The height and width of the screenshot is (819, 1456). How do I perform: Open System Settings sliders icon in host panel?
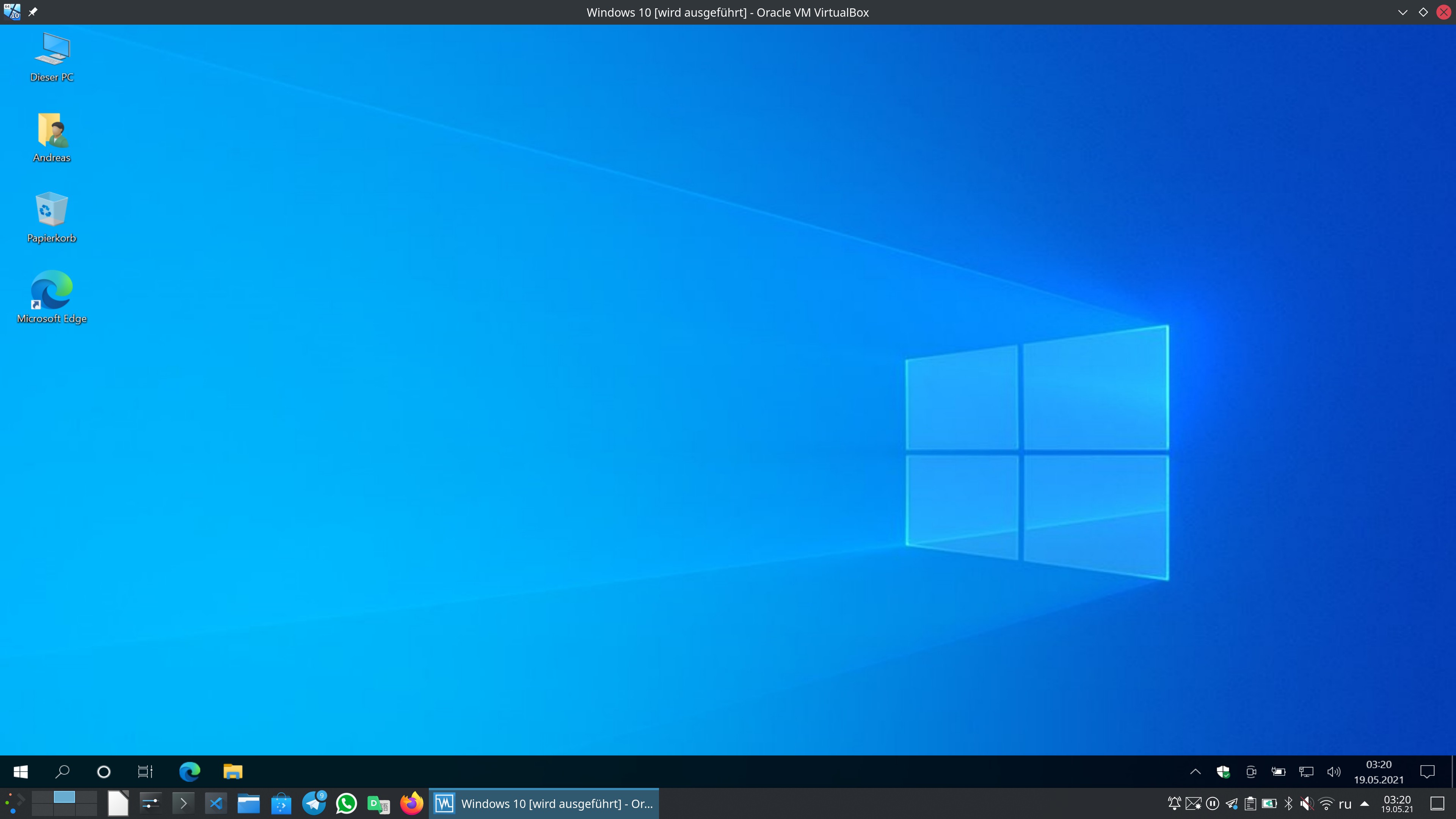tap(151, 804)
